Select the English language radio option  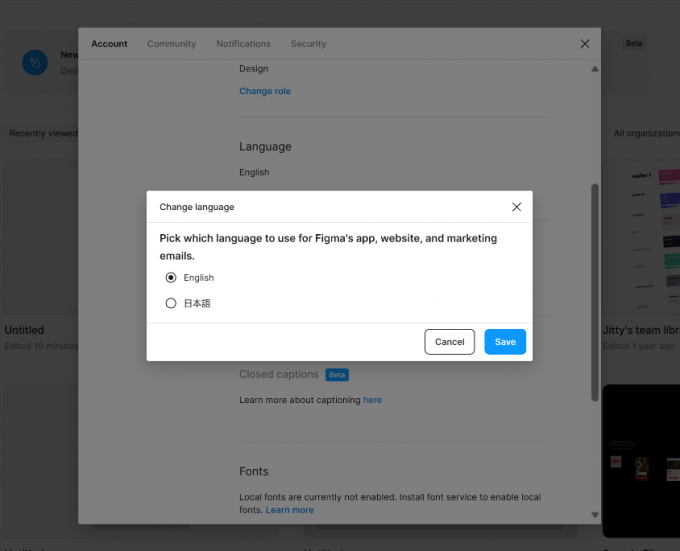click(171, 277)
